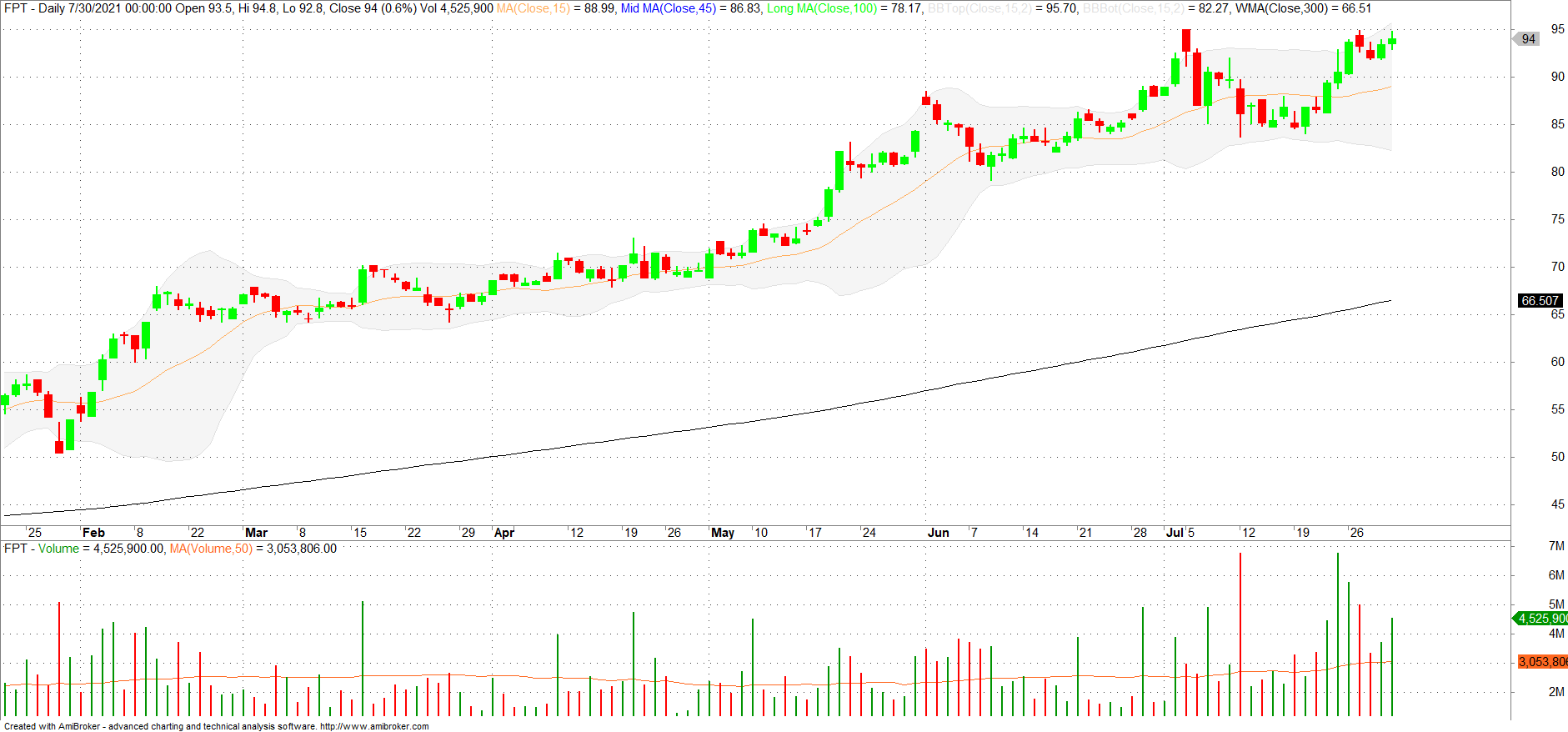This screenshot has width=1568, height=732.
Task: Open the www.amibroker.com link in footer
Action: click(x=374, y=726)
